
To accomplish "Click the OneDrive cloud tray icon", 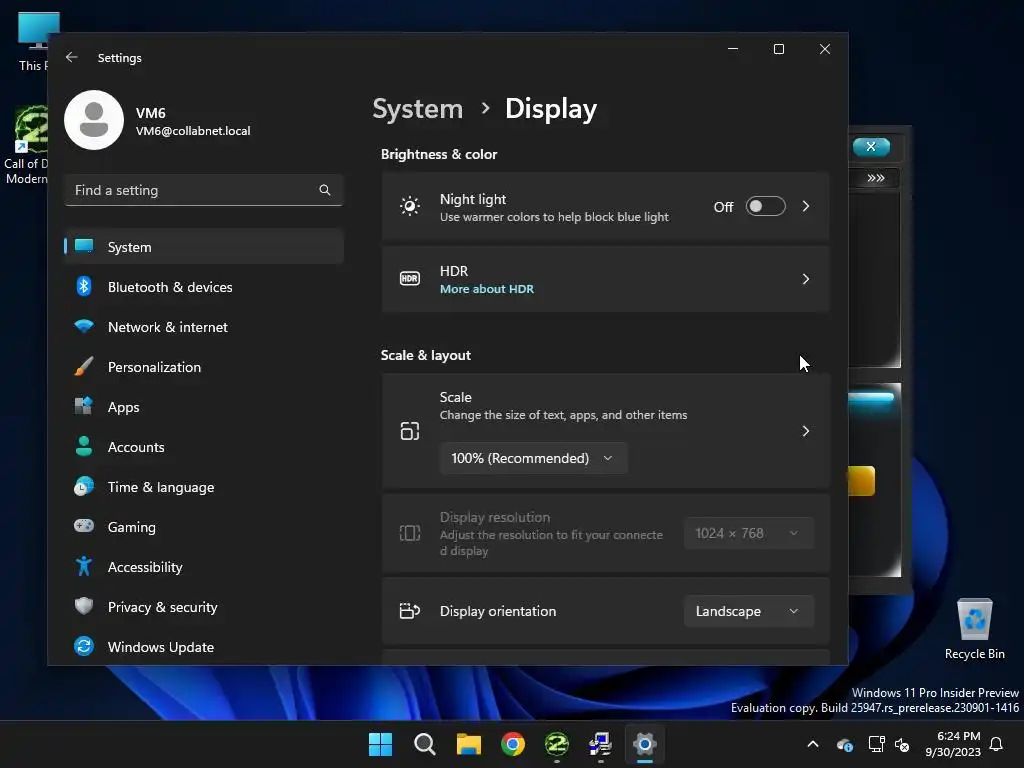I will 844,744.
